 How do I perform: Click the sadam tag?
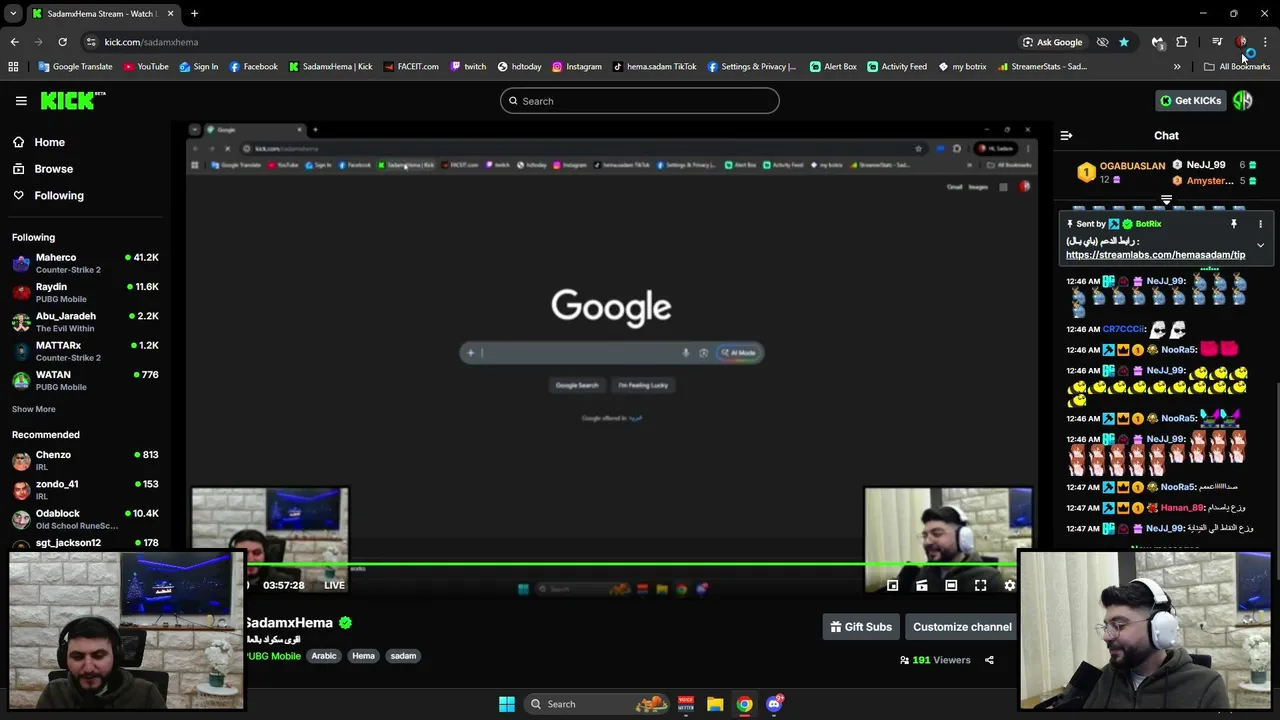(403, 656)
